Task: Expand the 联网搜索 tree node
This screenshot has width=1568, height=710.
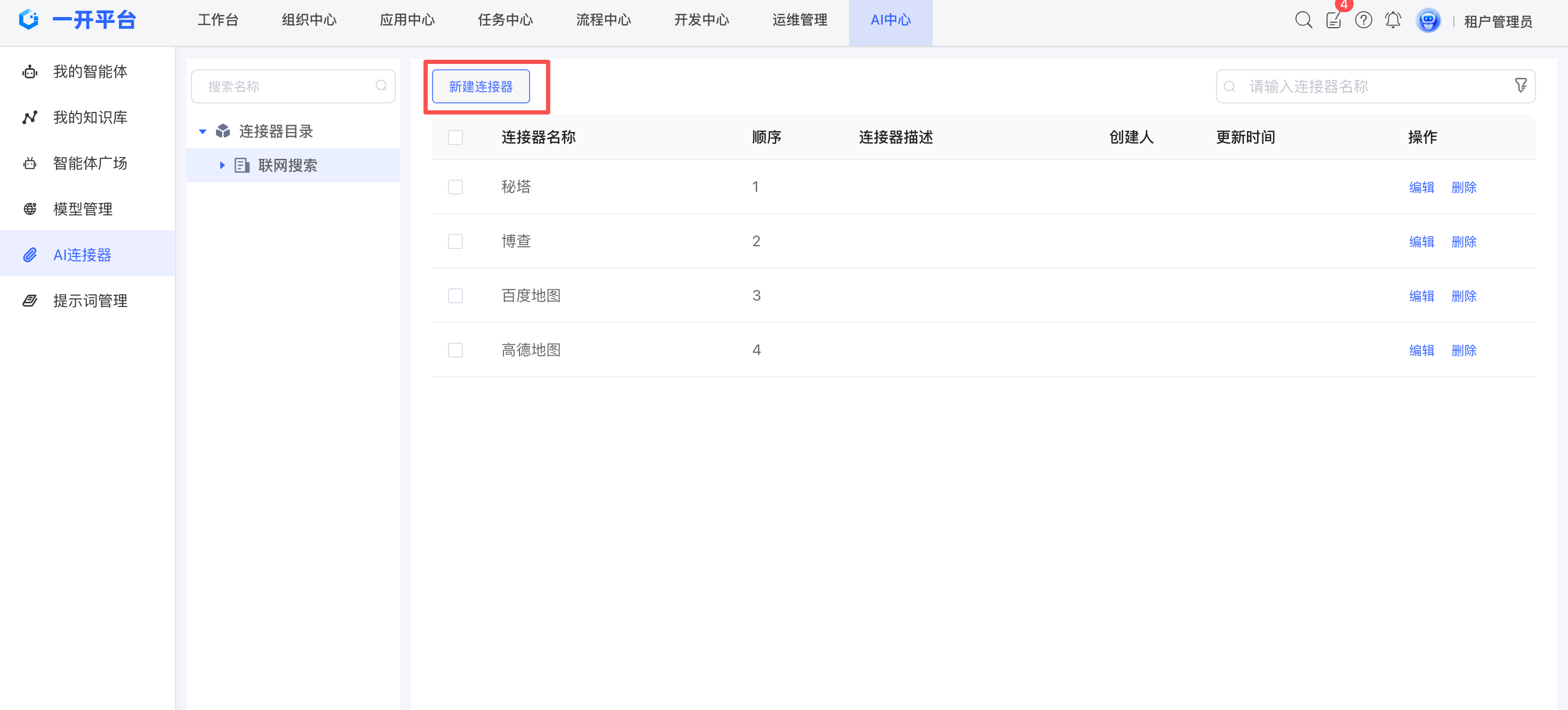Action: (222, 165)
